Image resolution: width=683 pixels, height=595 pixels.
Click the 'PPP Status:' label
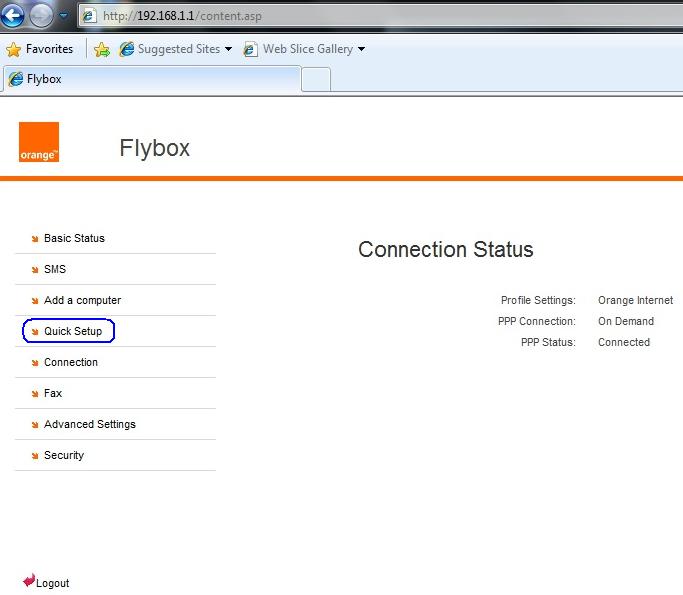(548, 342)
